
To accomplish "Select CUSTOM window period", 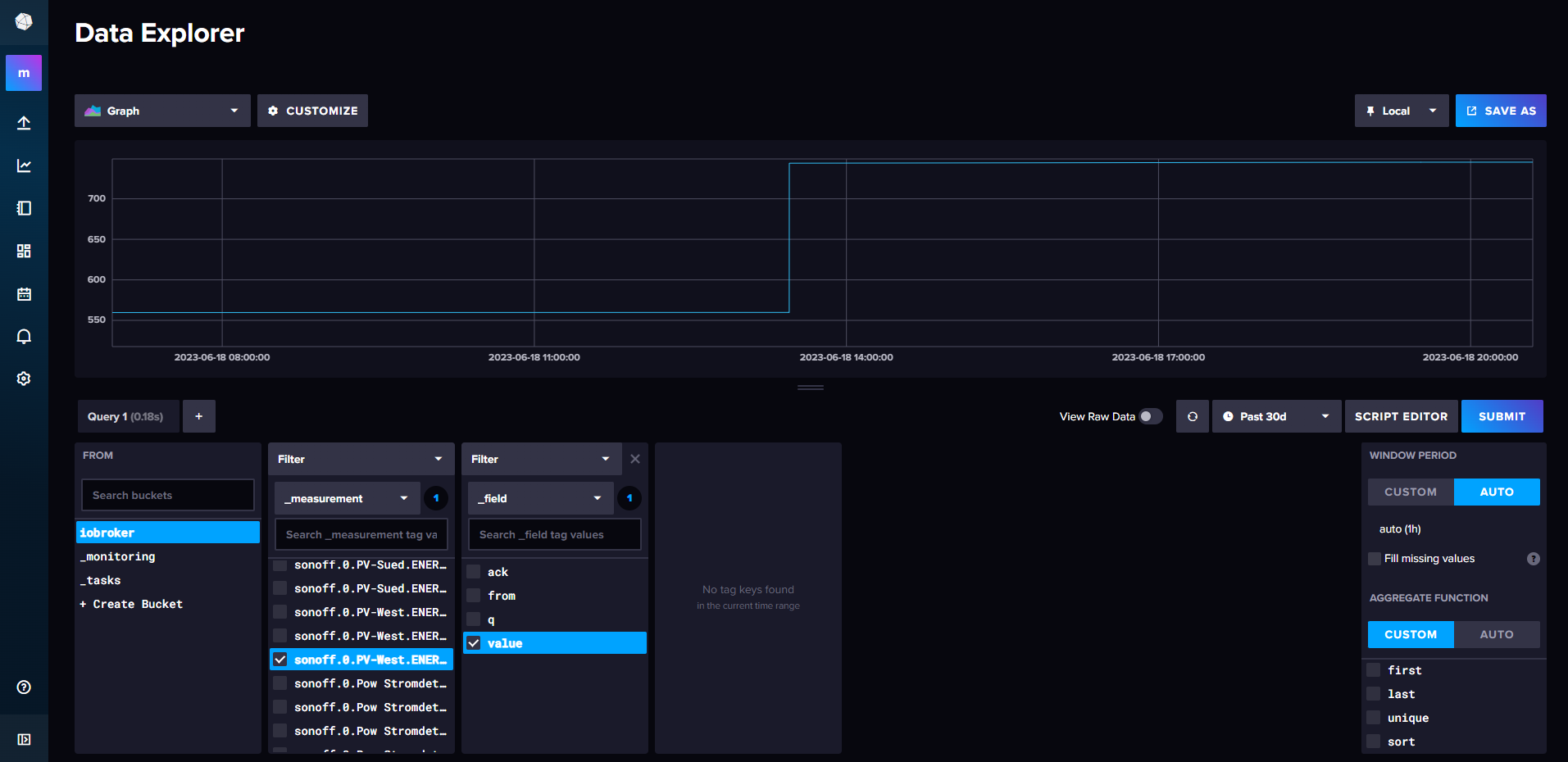I will click(x=1411, y=492).
